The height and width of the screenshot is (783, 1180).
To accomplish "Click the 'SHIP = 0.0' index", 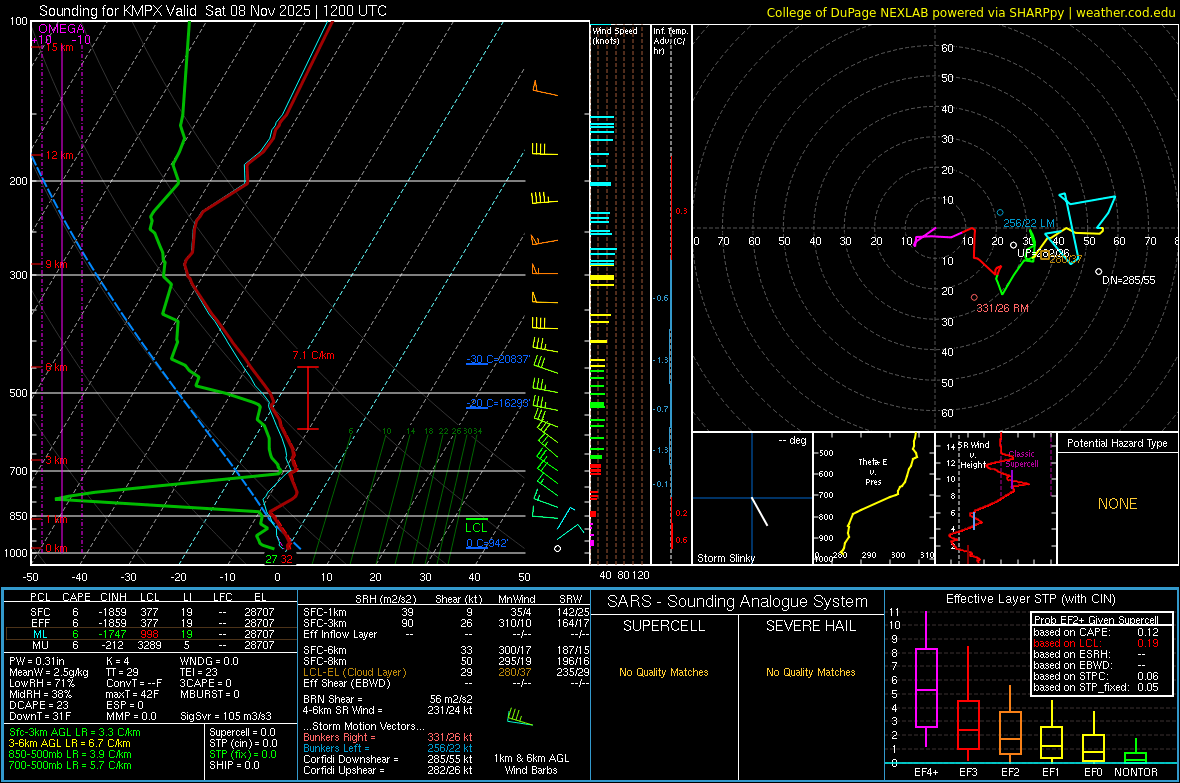I will [234, 765].
